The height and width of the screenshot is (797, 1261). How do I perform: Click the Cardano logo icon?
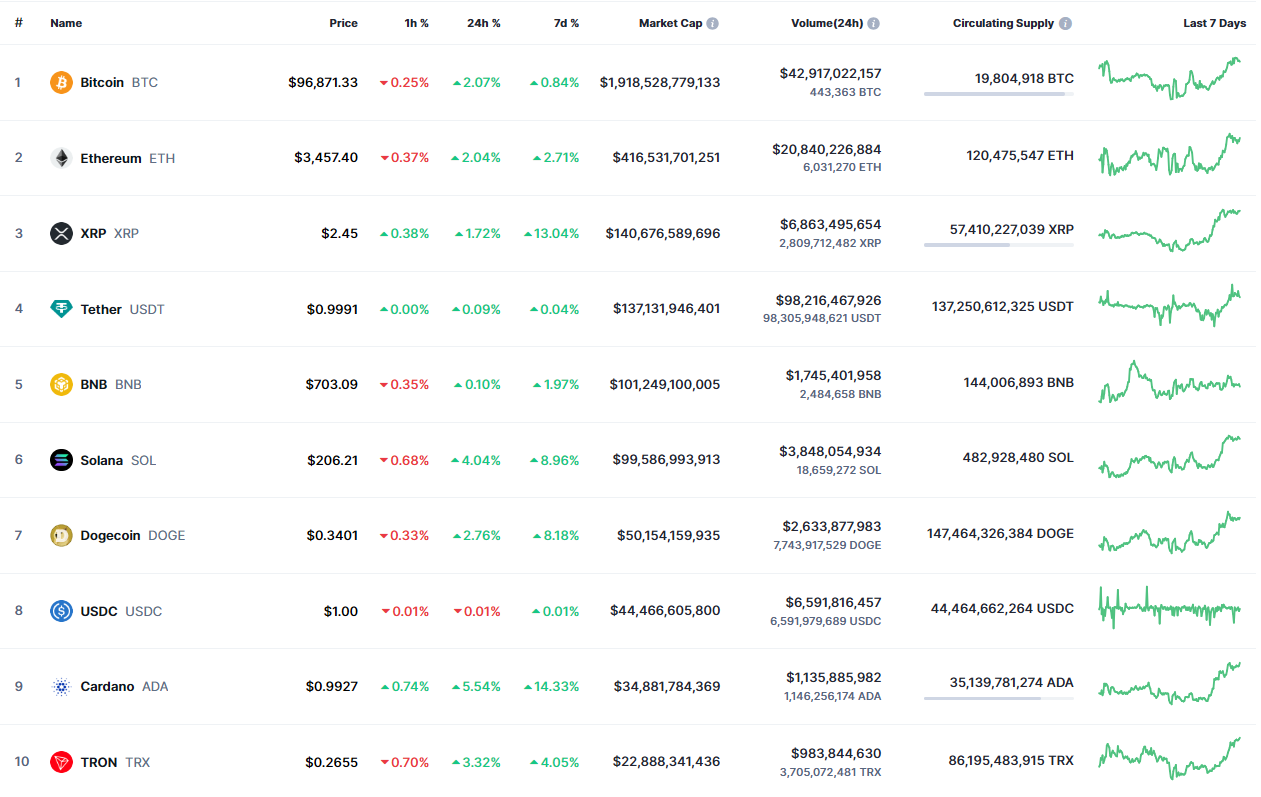click(62, 686)
